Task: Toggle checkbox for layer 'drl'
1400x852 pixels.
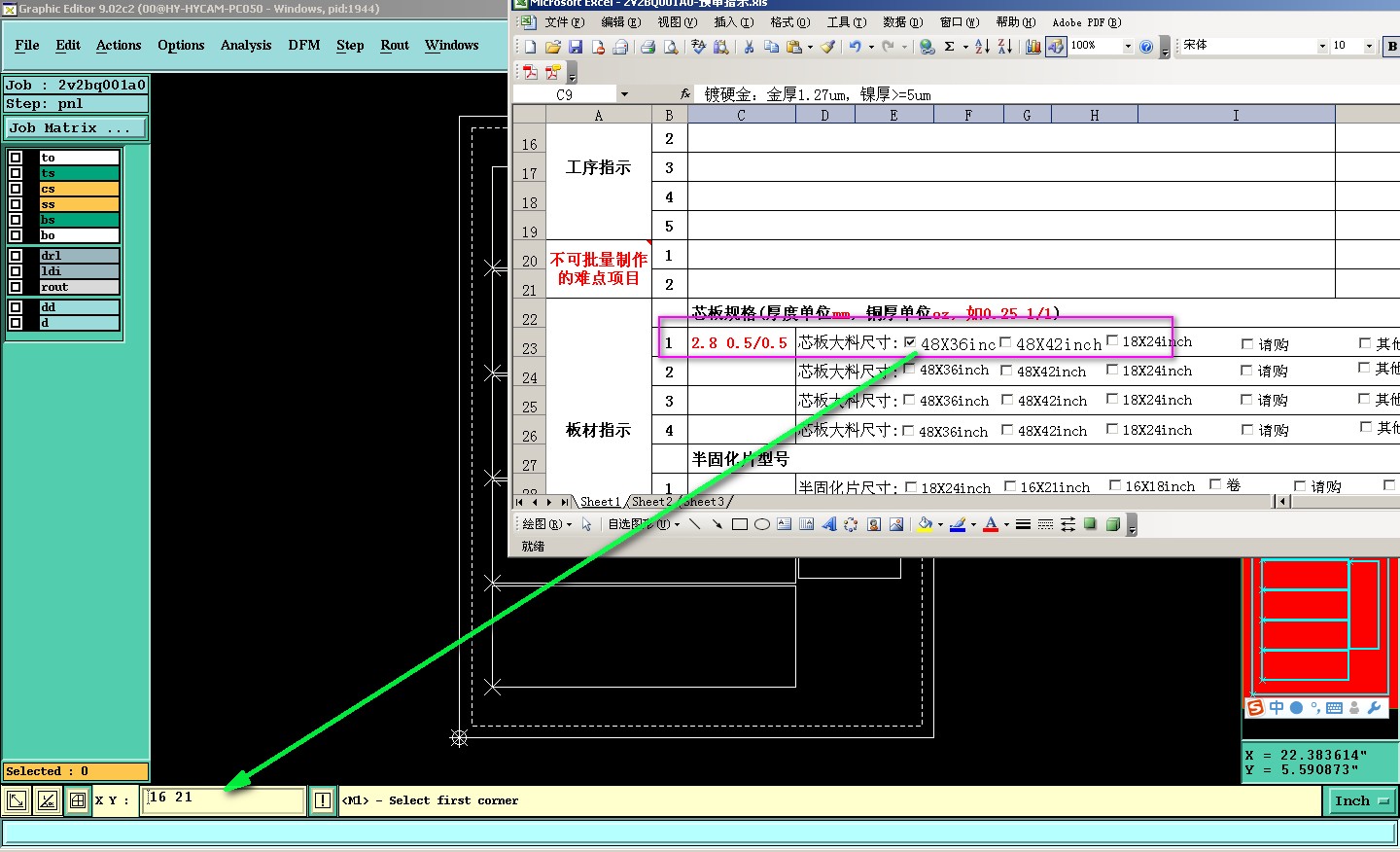Action: (16, 256)
